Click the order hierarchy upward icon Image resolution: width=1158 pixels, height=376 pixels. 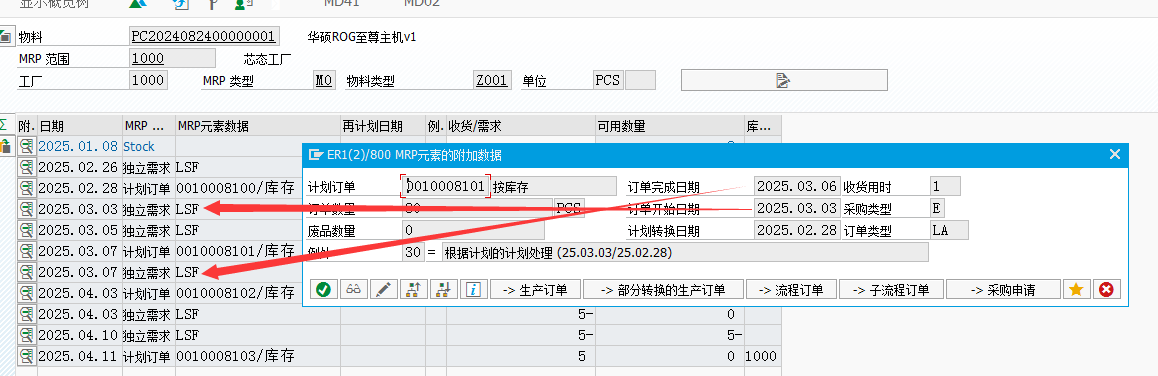[413, 290]
